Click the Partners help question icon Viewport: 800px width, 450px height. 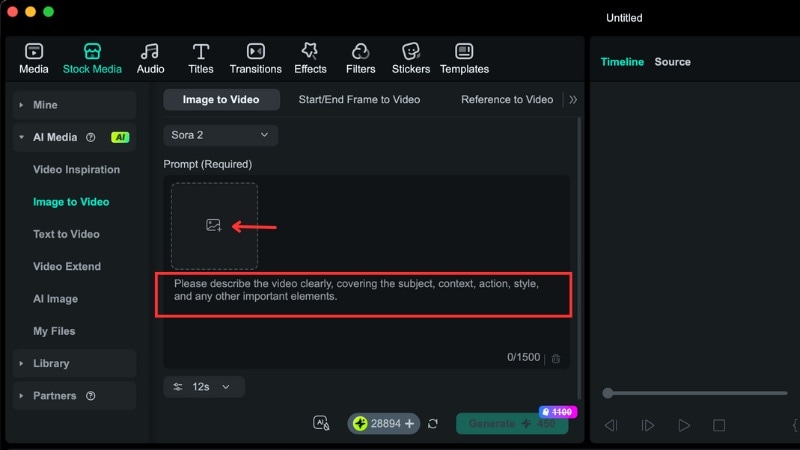tap(90, 396)
